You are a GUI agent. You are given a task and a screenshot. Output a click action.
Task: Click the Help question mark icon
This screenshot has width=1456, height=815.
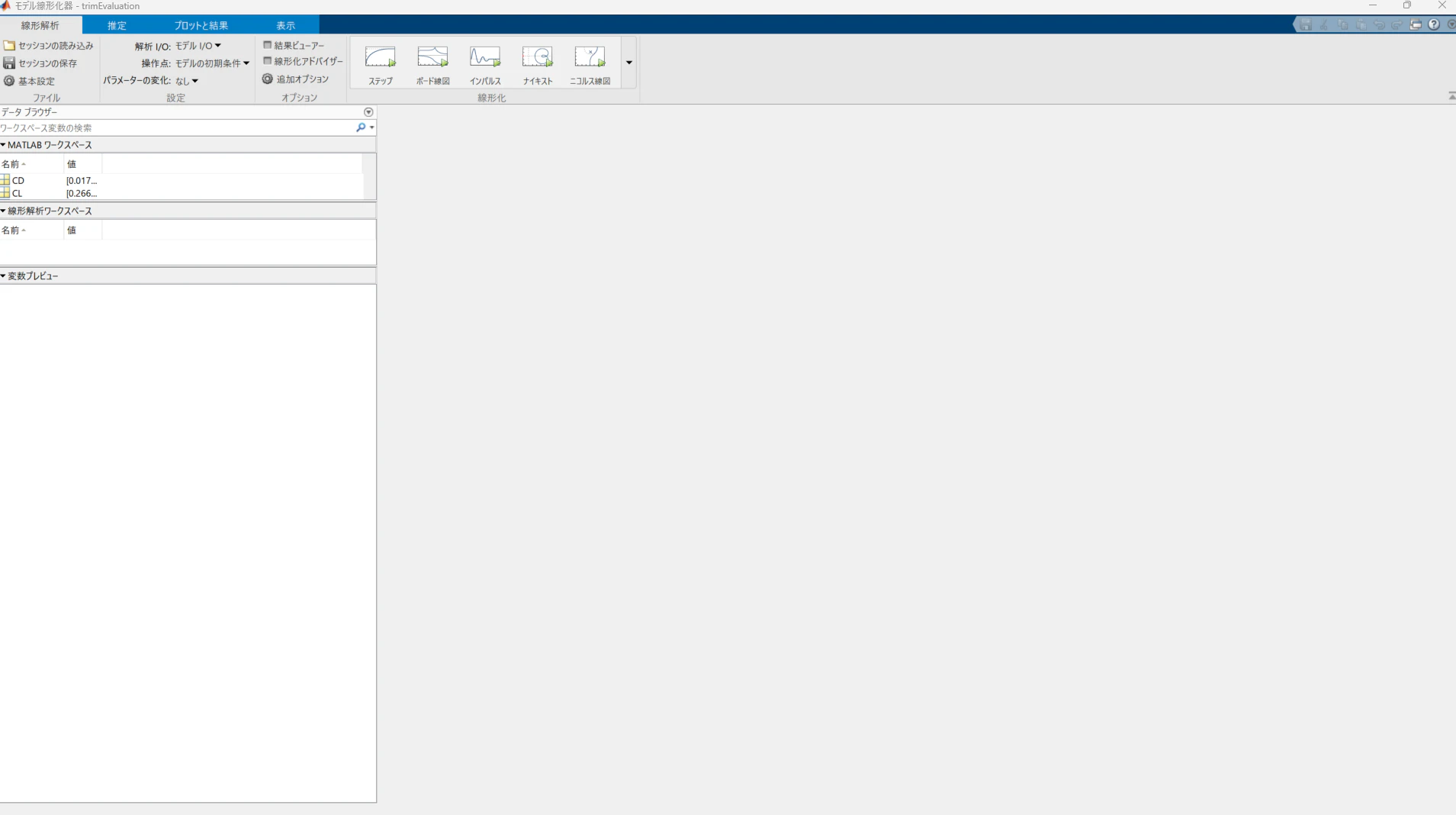[x=1435, y=24]
